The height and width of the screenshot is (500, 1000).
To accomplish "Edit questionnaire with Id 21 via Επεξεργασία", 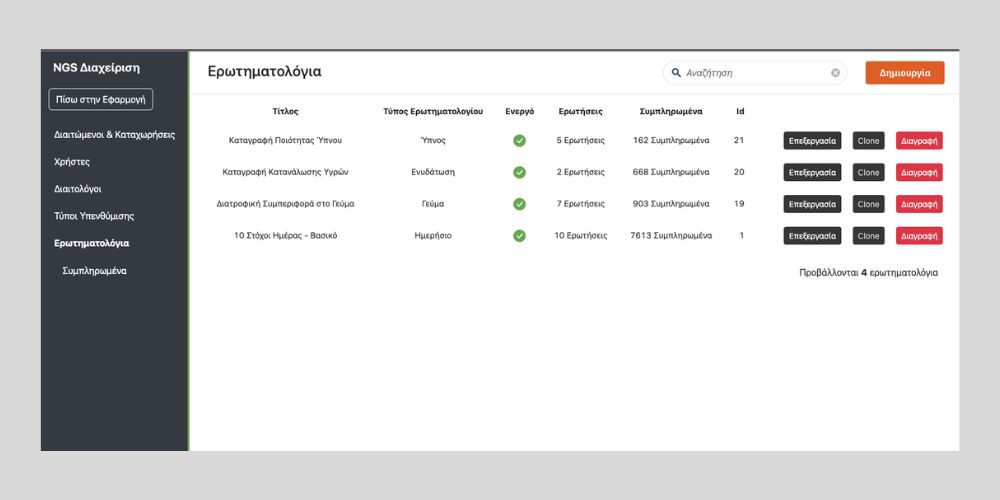I will pyautogui.click(x=812, y=141).
